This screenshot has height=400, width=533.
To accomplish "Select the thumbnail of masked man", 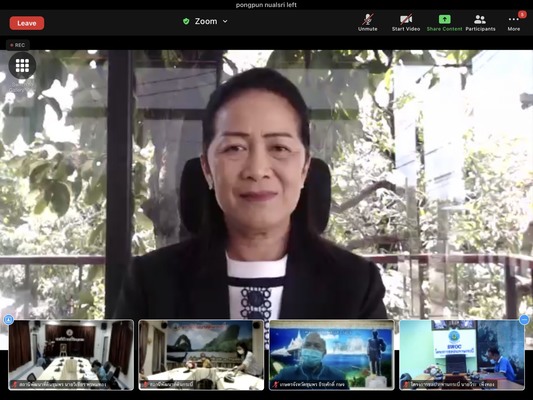I will (x=331, y=355).
